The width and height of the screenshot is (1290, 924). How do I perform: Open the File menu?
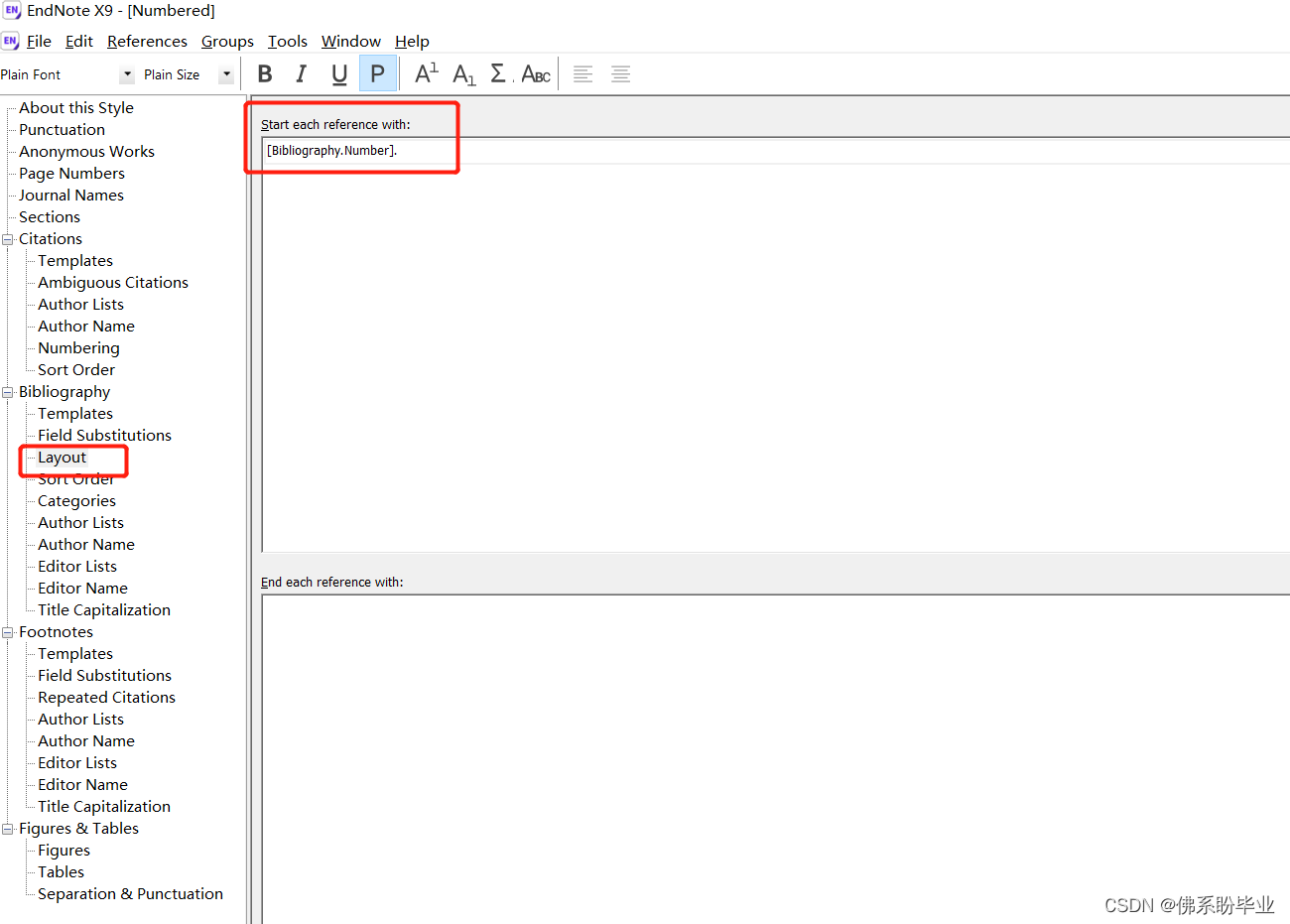click(x=39, y=41)
